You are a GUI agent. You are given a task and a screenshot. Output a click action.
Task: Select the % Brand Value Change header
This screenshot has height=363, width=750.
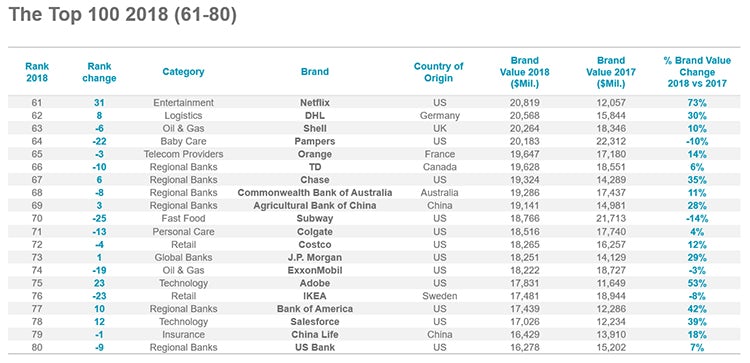click(697, 72)
